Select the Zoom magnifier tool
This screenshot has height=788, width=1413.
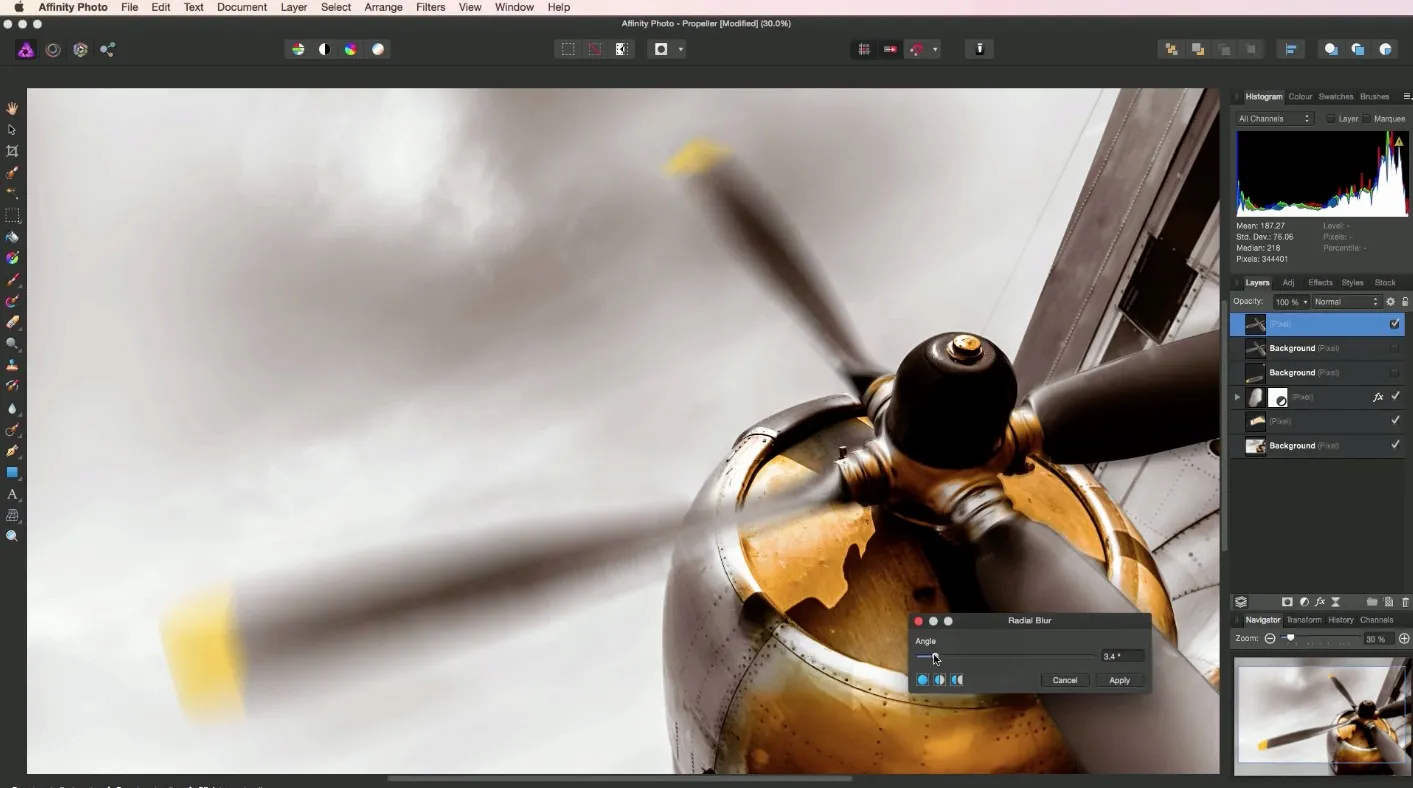[12, 536]
